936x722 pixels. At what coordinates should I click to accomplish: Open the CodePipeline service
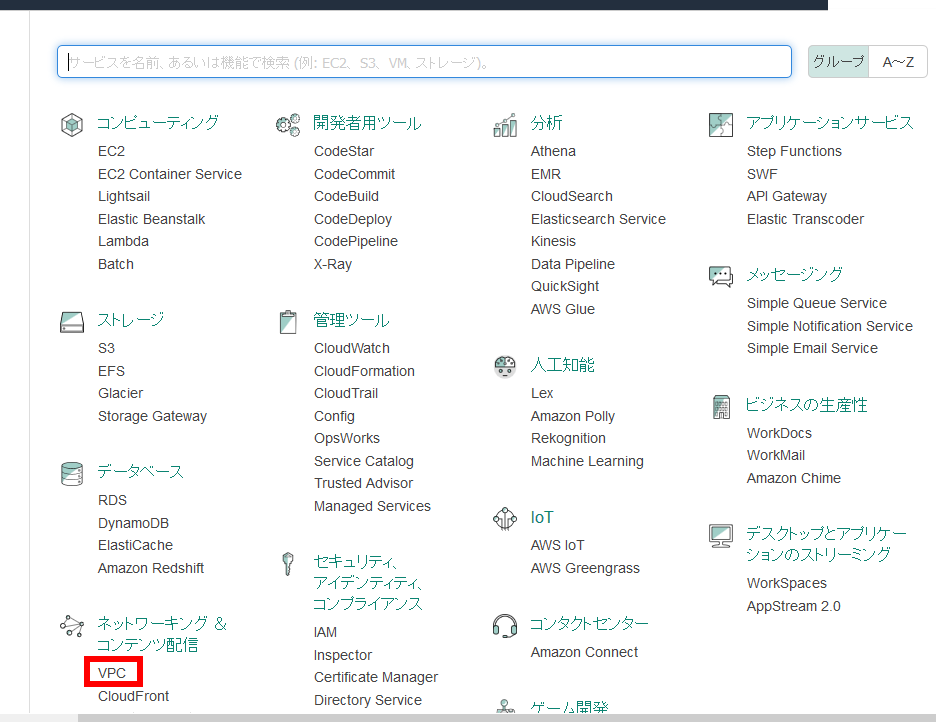pyautogui.click(x=356, y=241)
